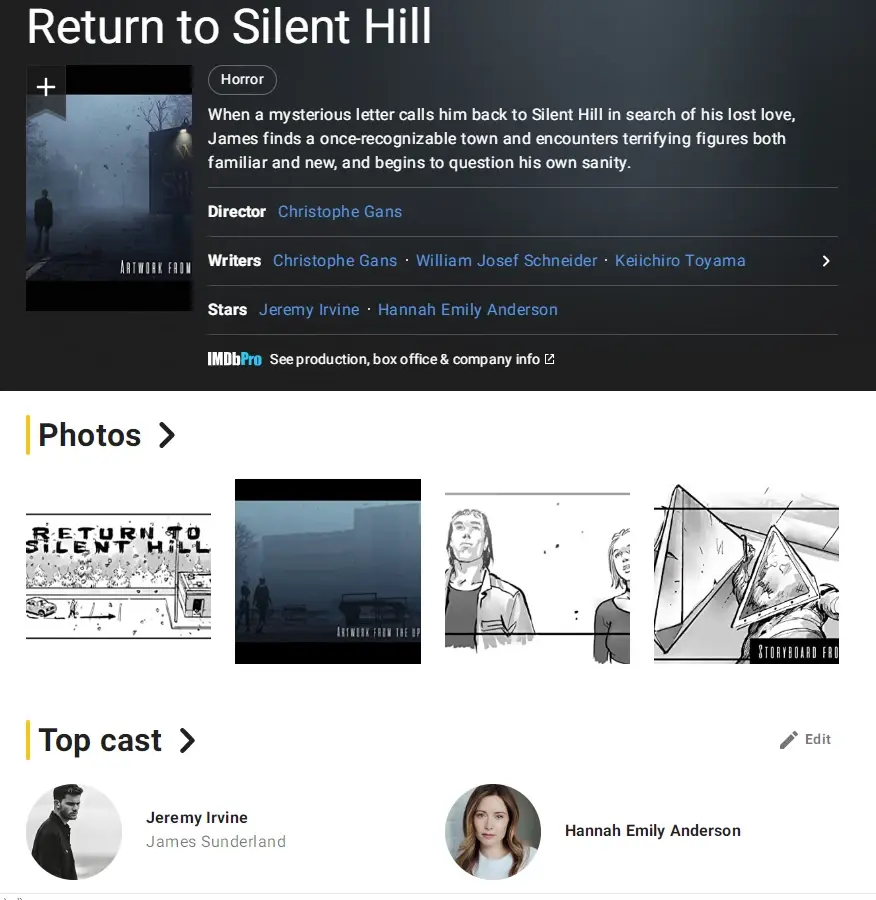View the Return to Silent Hill poster

(x=109, y=188)
